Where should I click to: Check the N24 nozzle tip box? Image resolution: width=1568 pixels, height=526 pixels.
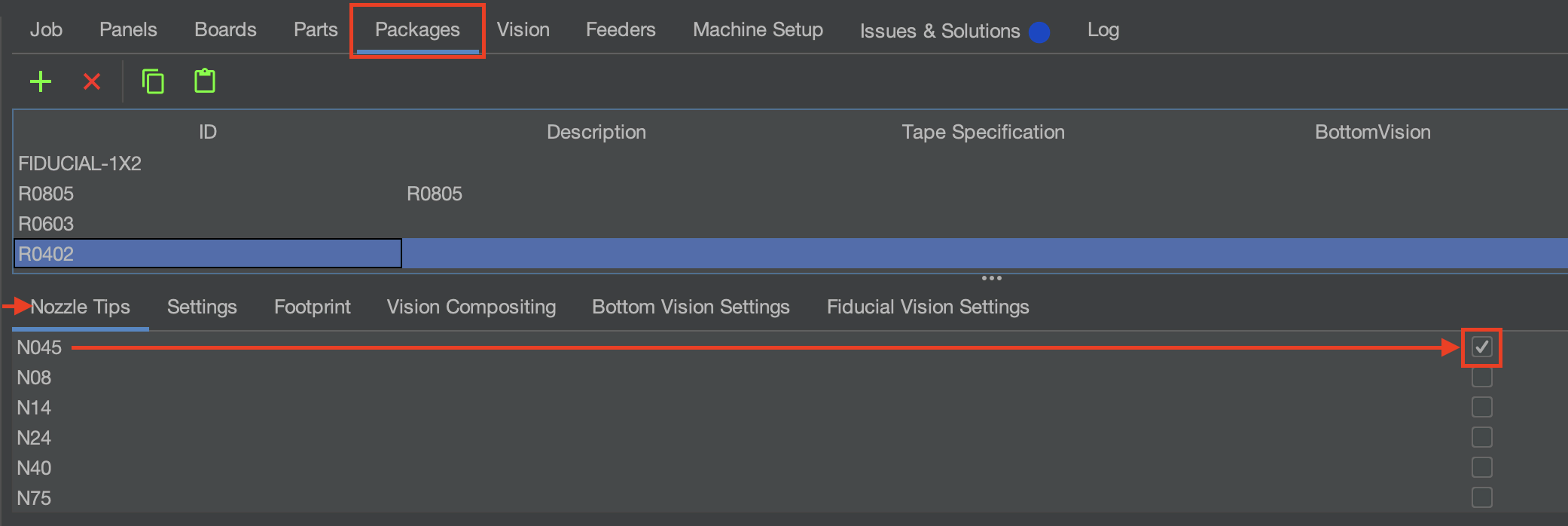point(1481,437)
